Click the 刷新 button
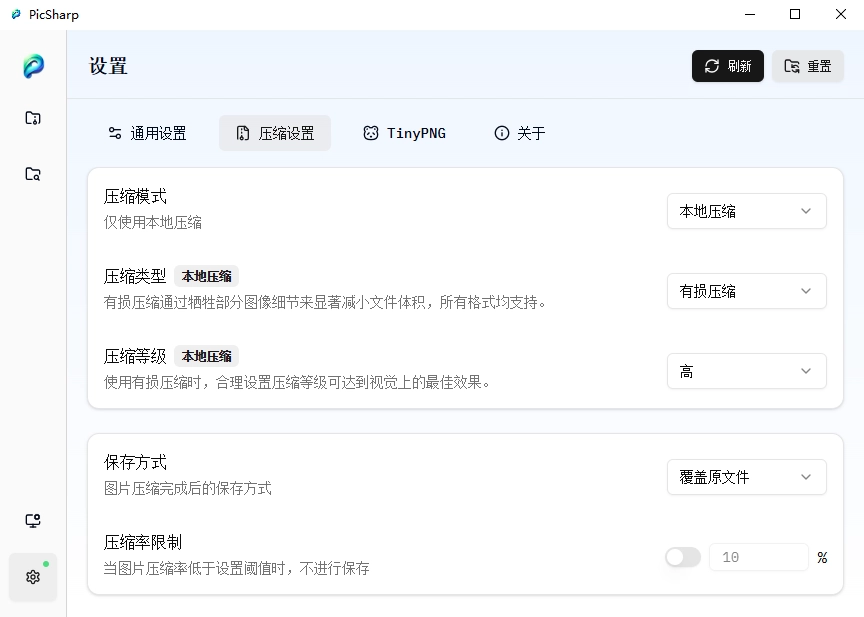Viewport: 864px width, 617px height. pyautogui.click(x=727, y=66)
